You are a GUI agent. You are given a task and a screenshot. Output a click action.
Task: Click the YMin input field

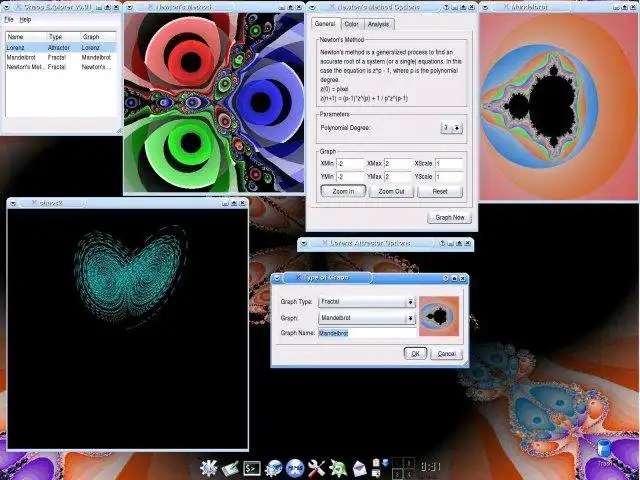pos(350,177)
